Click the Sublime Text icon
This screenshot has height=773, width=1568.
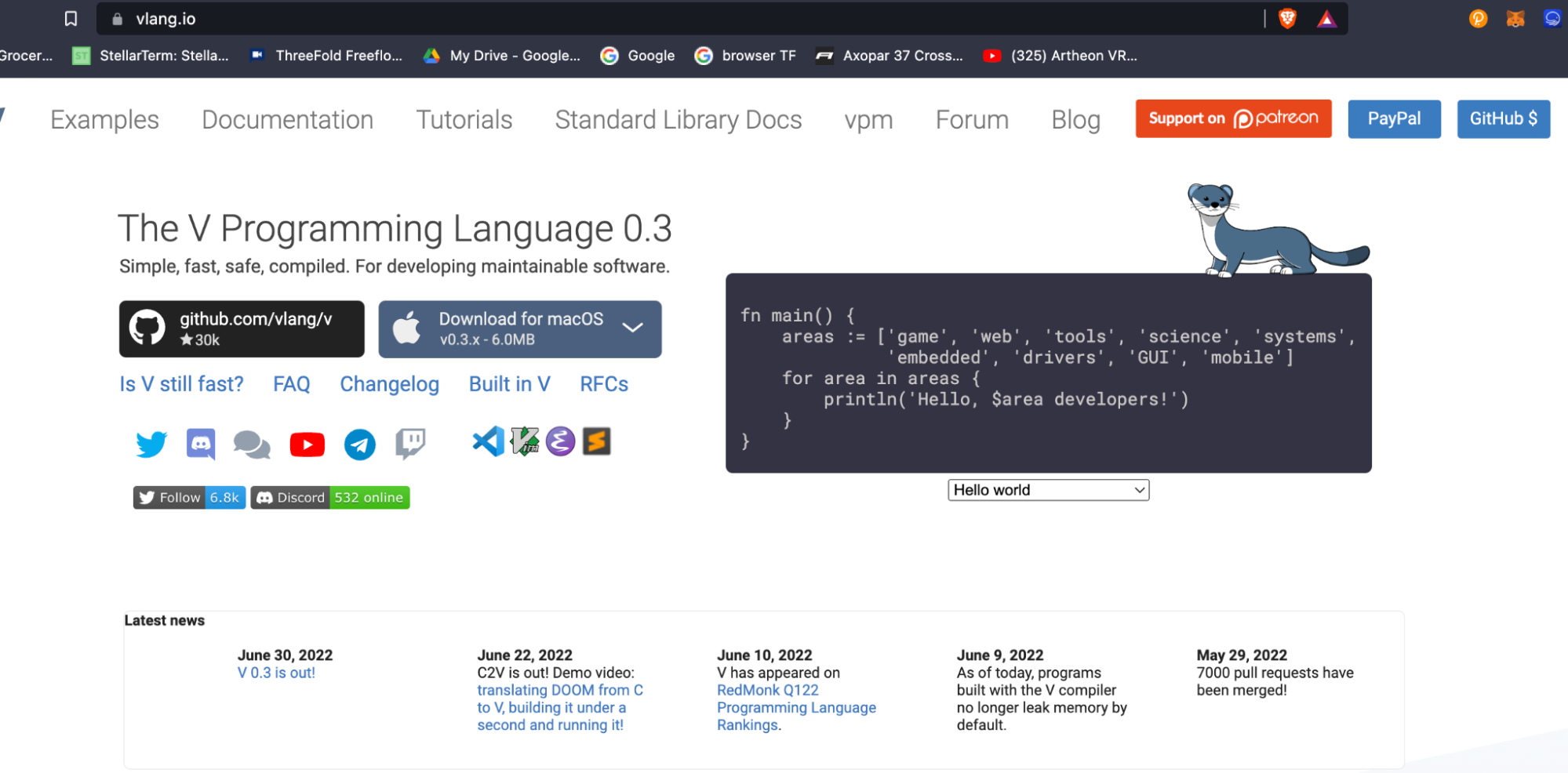[x=596, y=441]
